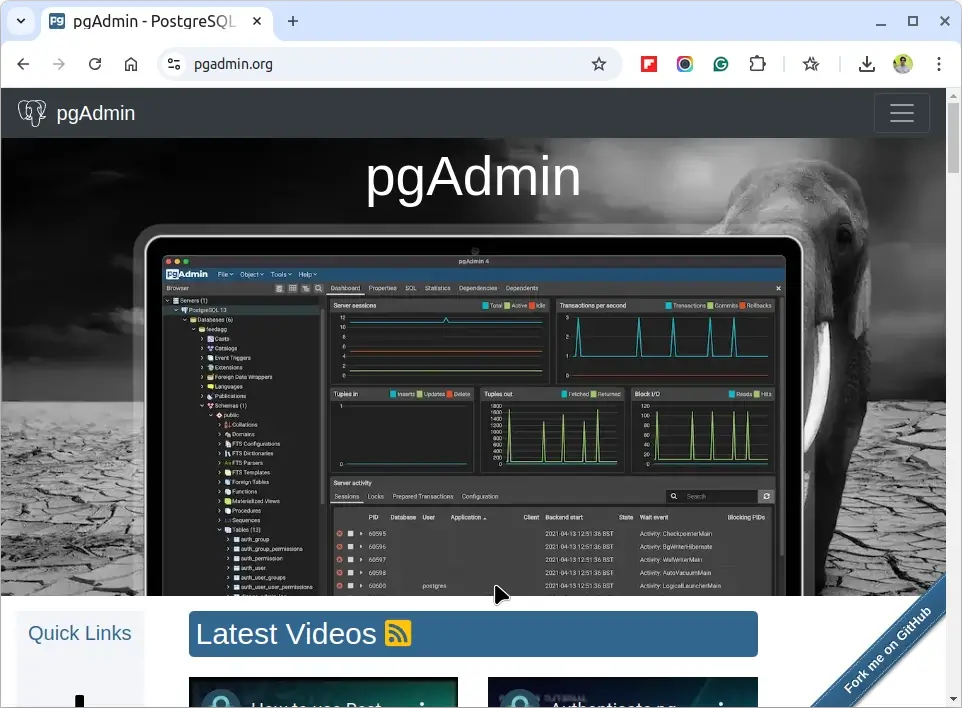Click the vertical scrollbar thumb
This screenshot has width=962, height=708.
click(953, 138)
